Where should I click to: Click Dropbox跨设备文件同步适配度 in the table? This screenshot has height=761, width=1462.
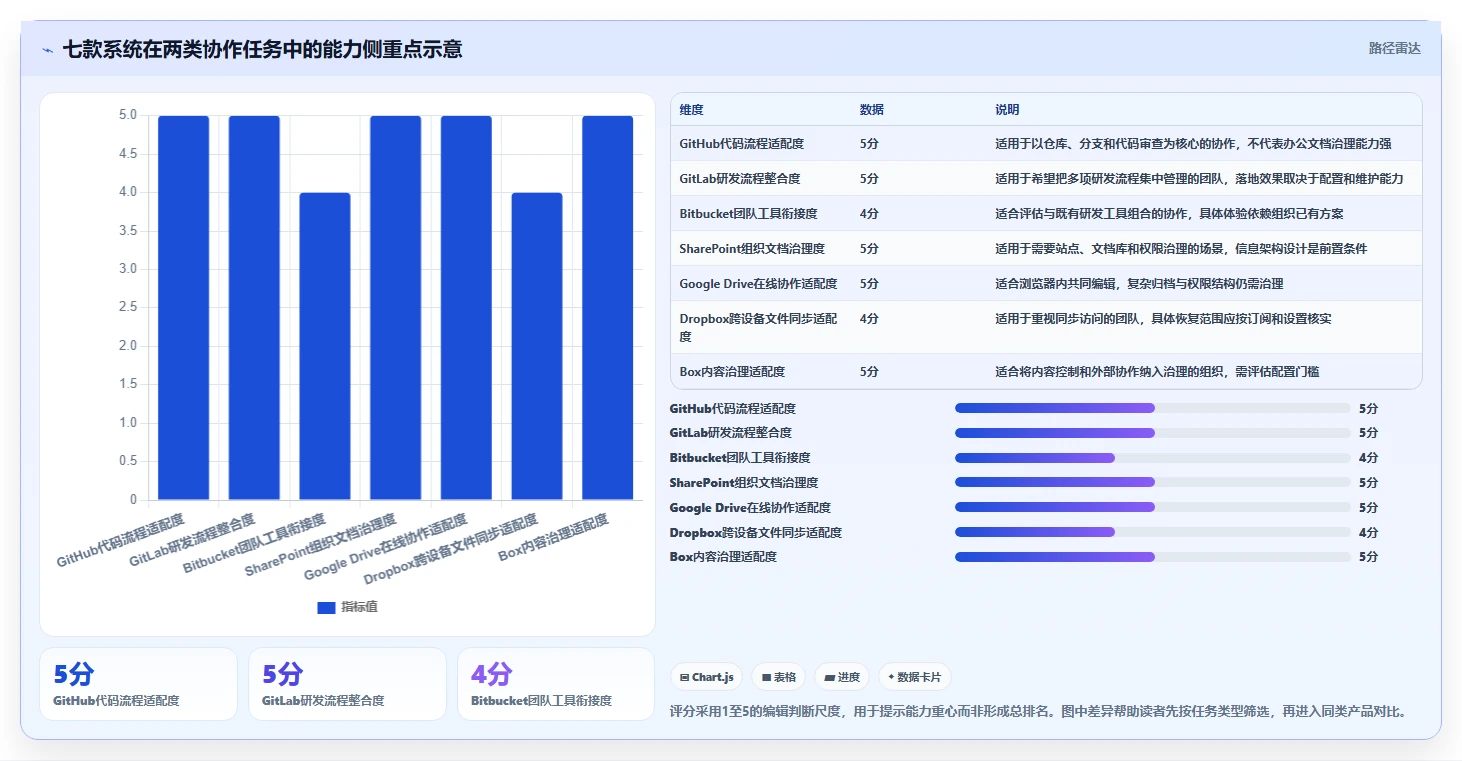[x=758, y=328]
